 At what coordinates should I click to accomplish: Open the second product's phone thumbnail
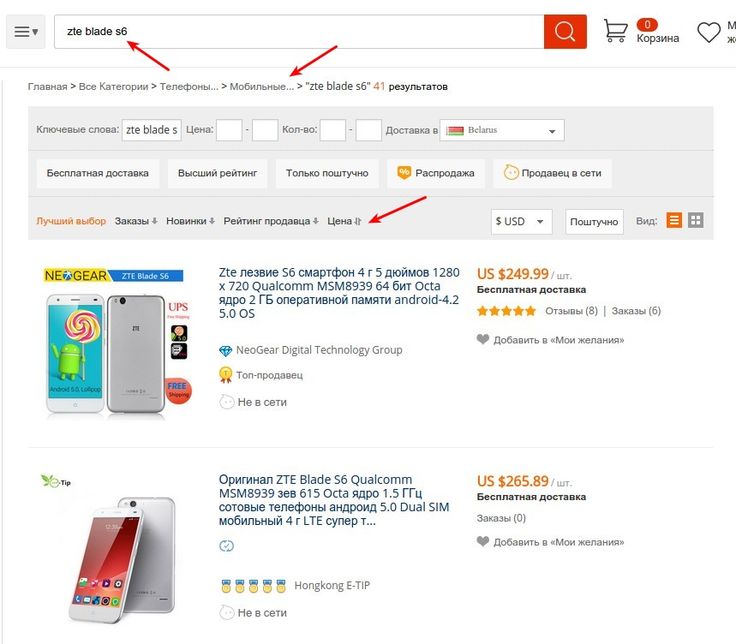tap(123, 559)
